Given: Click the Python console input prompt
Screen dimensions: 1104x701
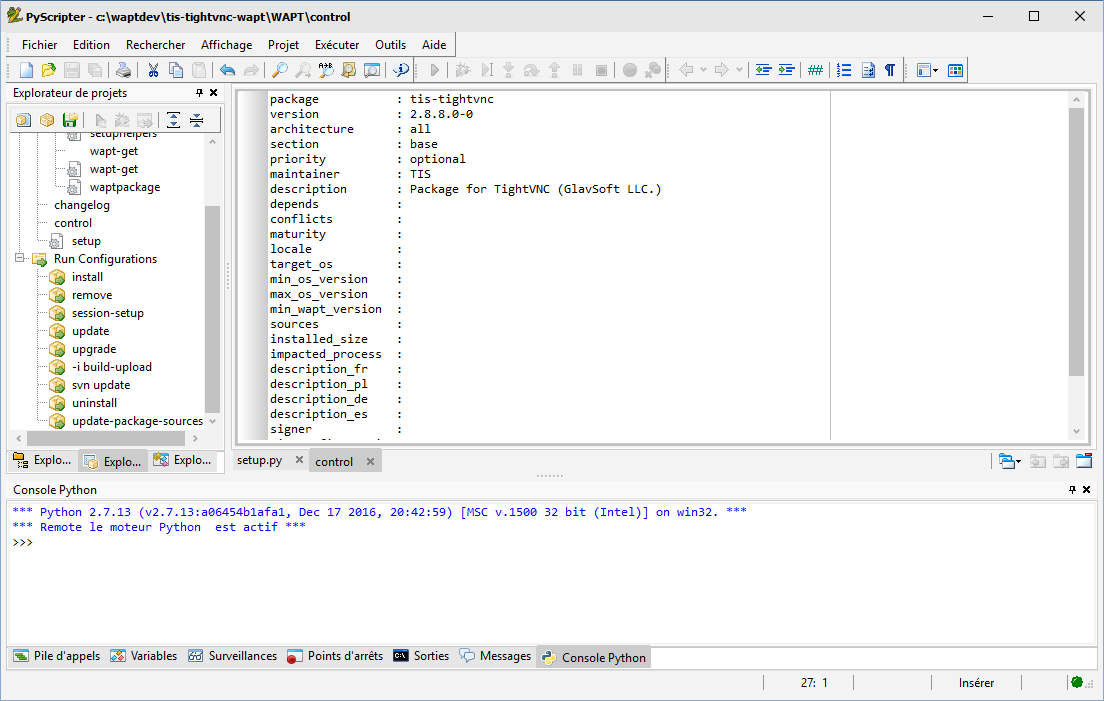Looking at the screenshot, I should coord(23,543).
